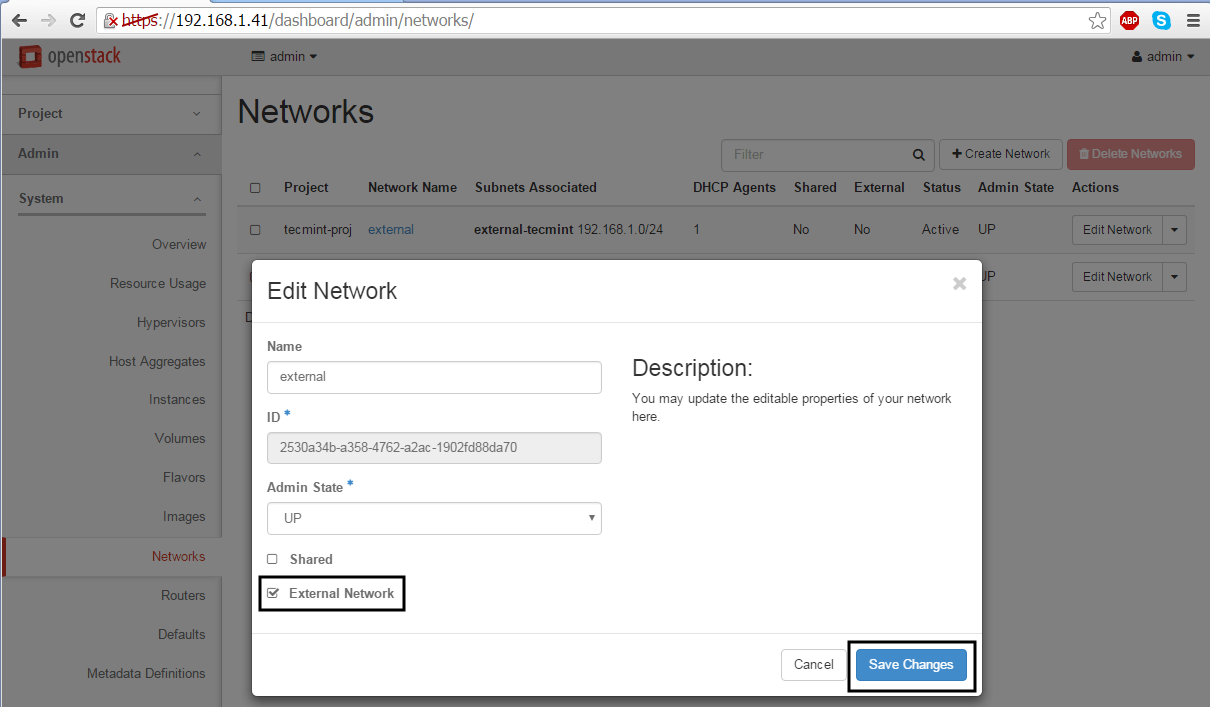
Task: Open the Skype extension icon
Action: (x=1161, y=20)
